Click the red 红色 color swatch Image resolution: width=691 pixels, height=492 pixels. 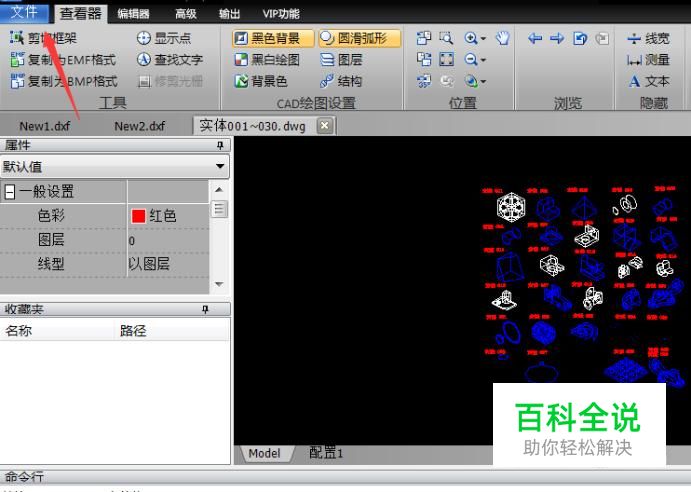[x=138, y=216]
